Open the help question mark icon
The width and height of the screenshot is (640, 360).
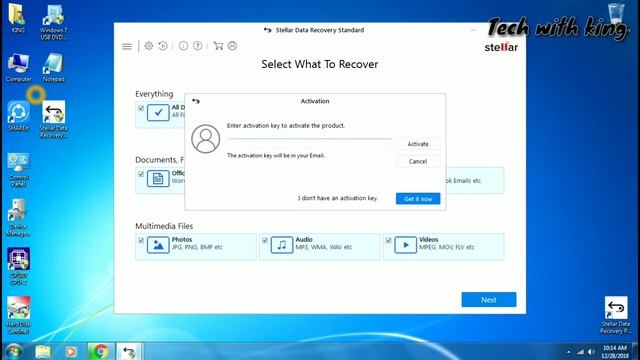pos(198,46)
